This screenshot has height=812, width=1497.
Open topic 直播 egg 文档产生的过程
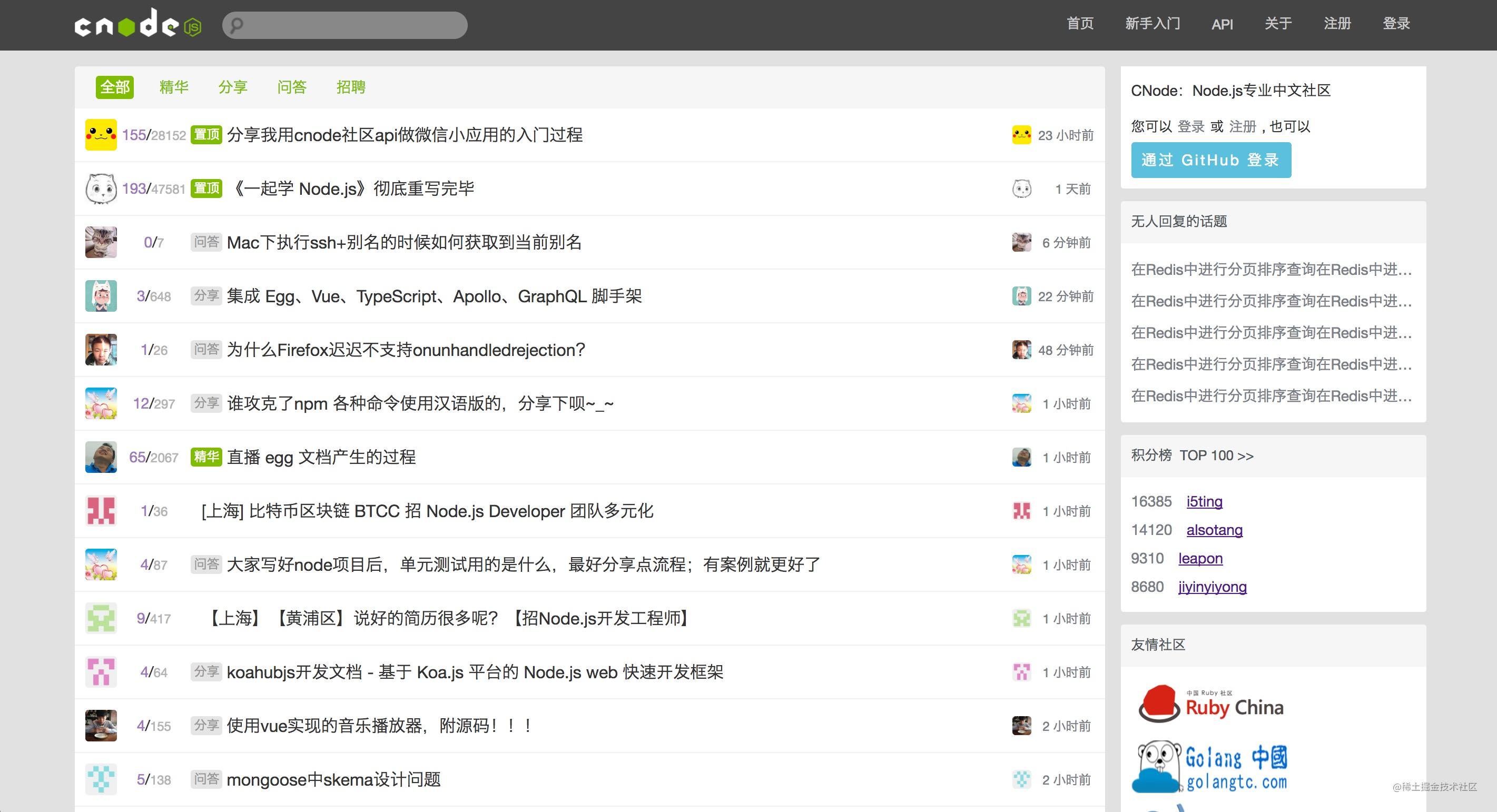tap(321, 457)
